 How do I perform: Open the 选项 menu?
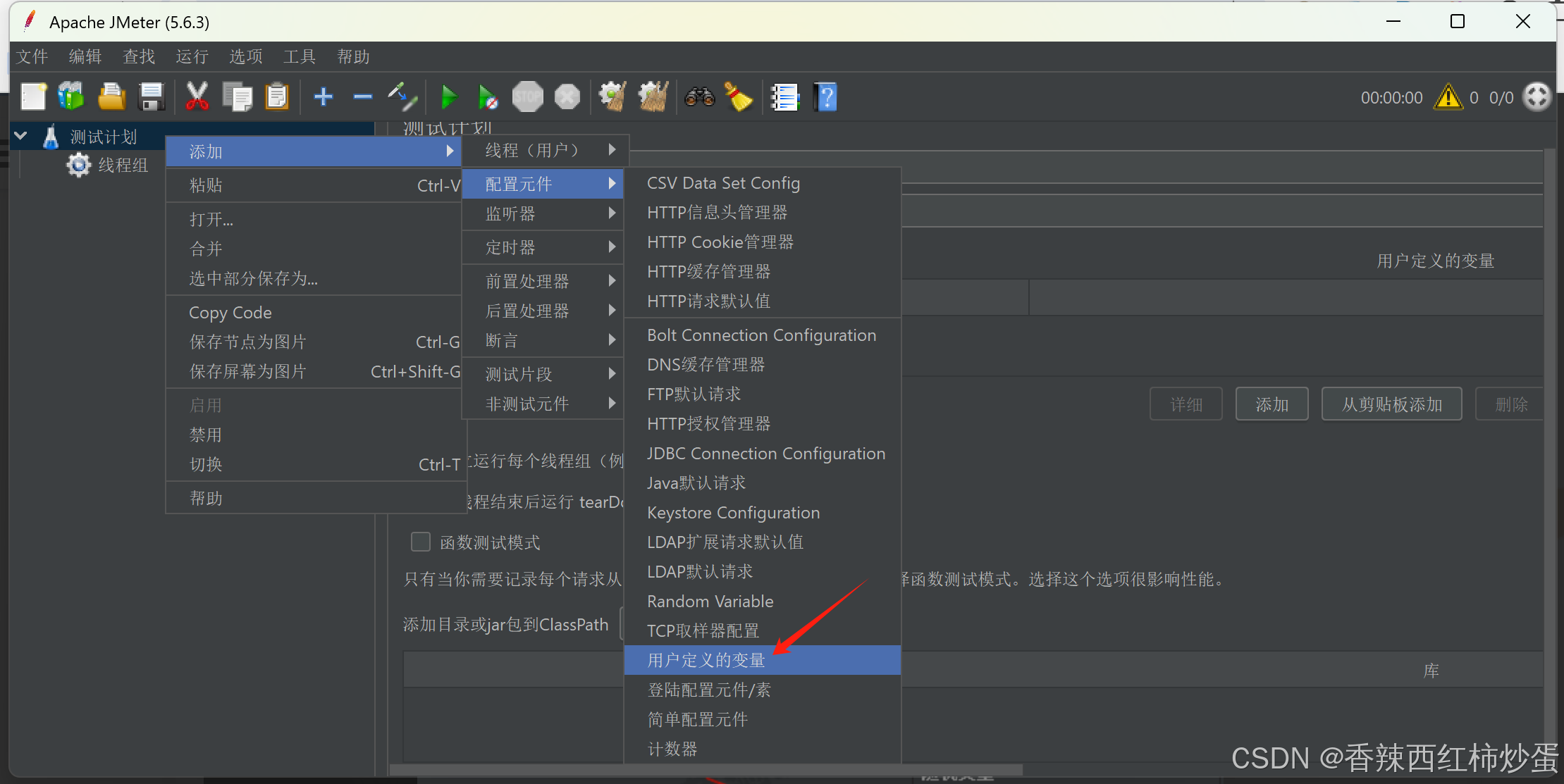246,56
